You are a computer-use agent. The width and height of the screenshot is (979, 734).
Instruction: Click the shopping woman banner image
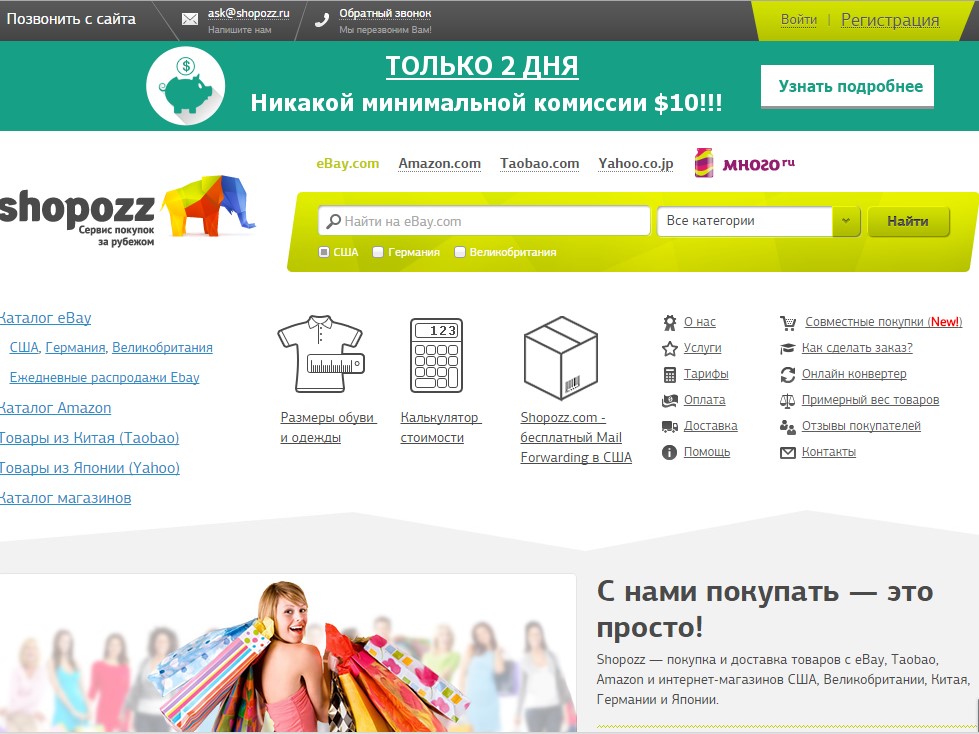click(x=288, y=653)
